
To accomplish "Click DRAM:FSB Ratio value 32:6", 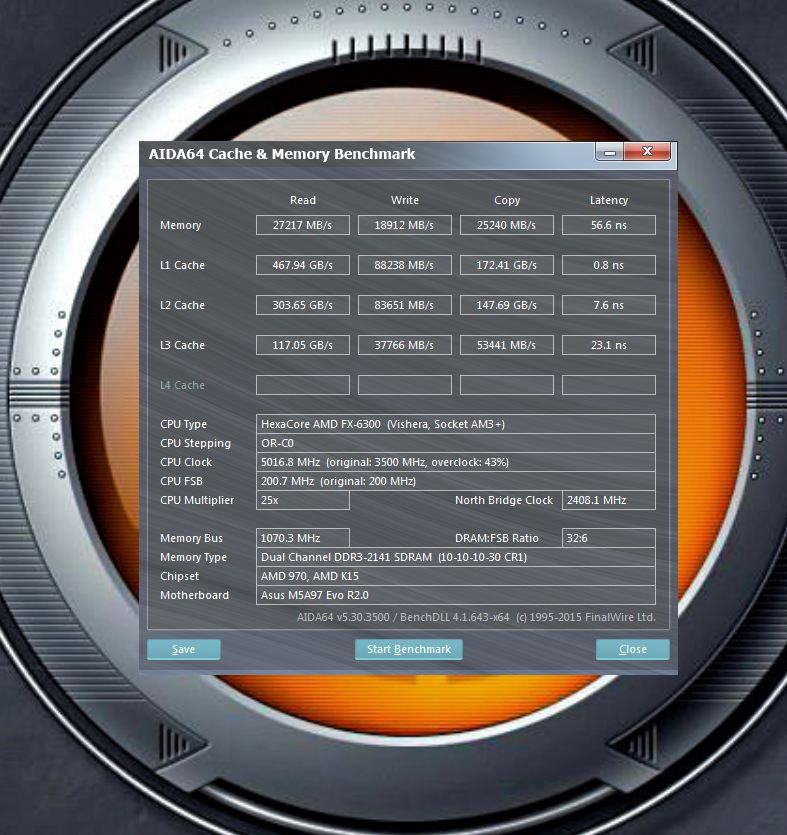I will tap(609, 538).
